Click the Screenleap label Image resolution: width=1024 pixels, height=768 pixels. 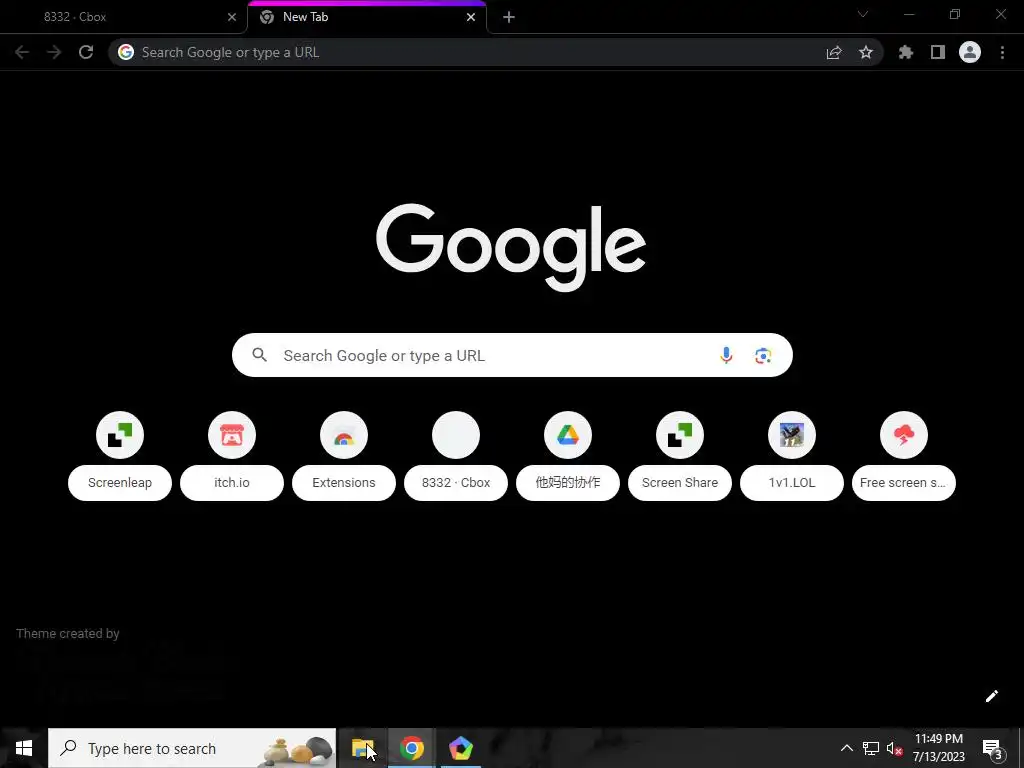[120, 483]
